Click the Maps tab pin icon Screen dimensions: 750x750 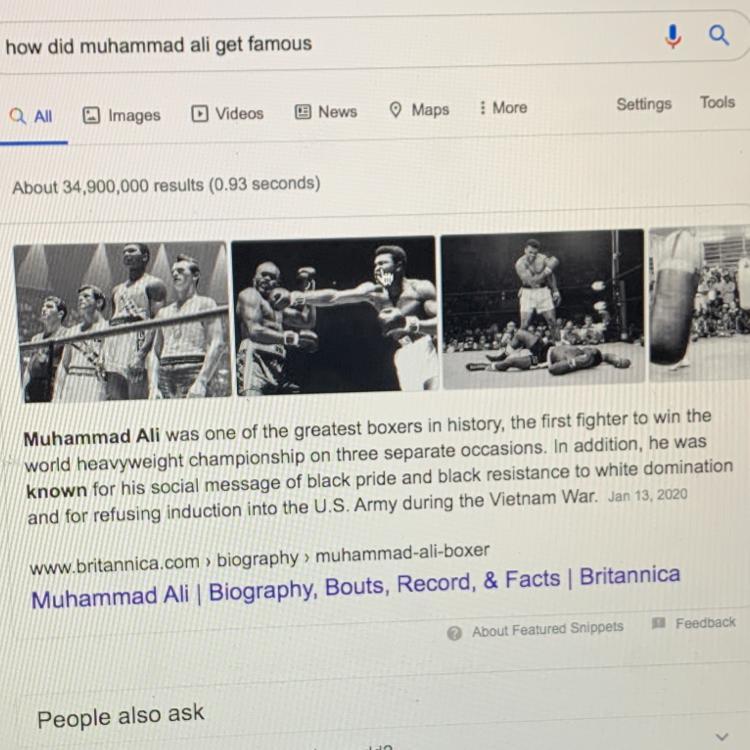[x=395, y=110]
